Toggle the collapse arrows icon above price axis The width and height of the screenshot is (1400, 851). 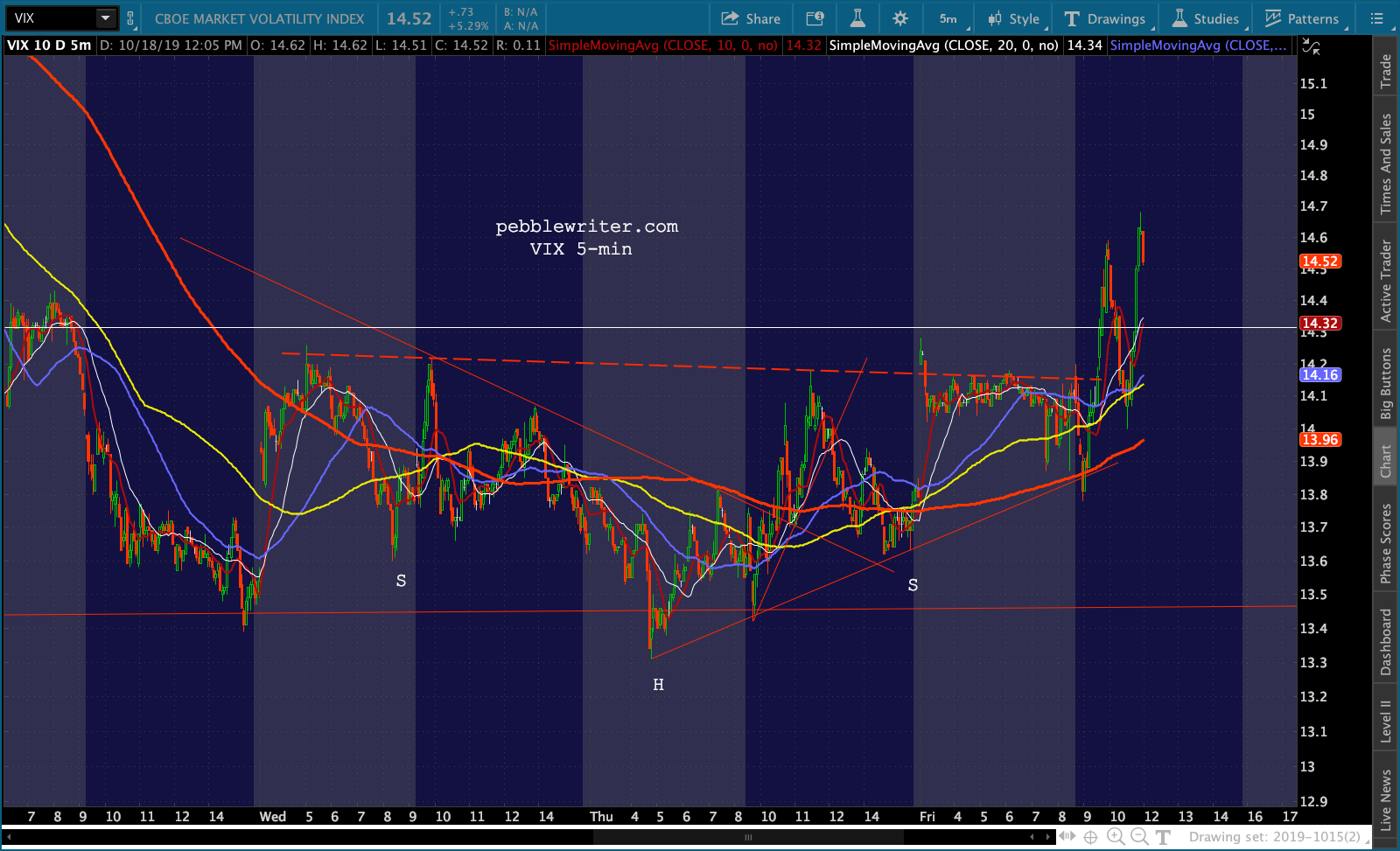point(1311,46)
